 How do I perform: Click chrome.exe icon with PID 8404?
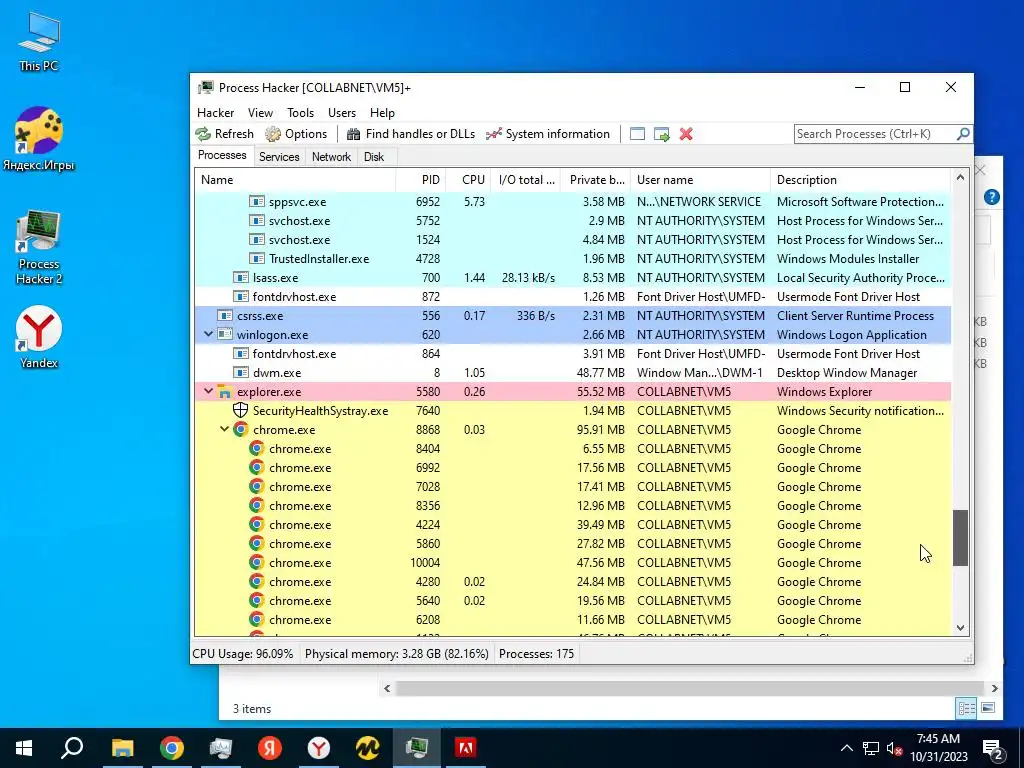(x=257, y=449)
